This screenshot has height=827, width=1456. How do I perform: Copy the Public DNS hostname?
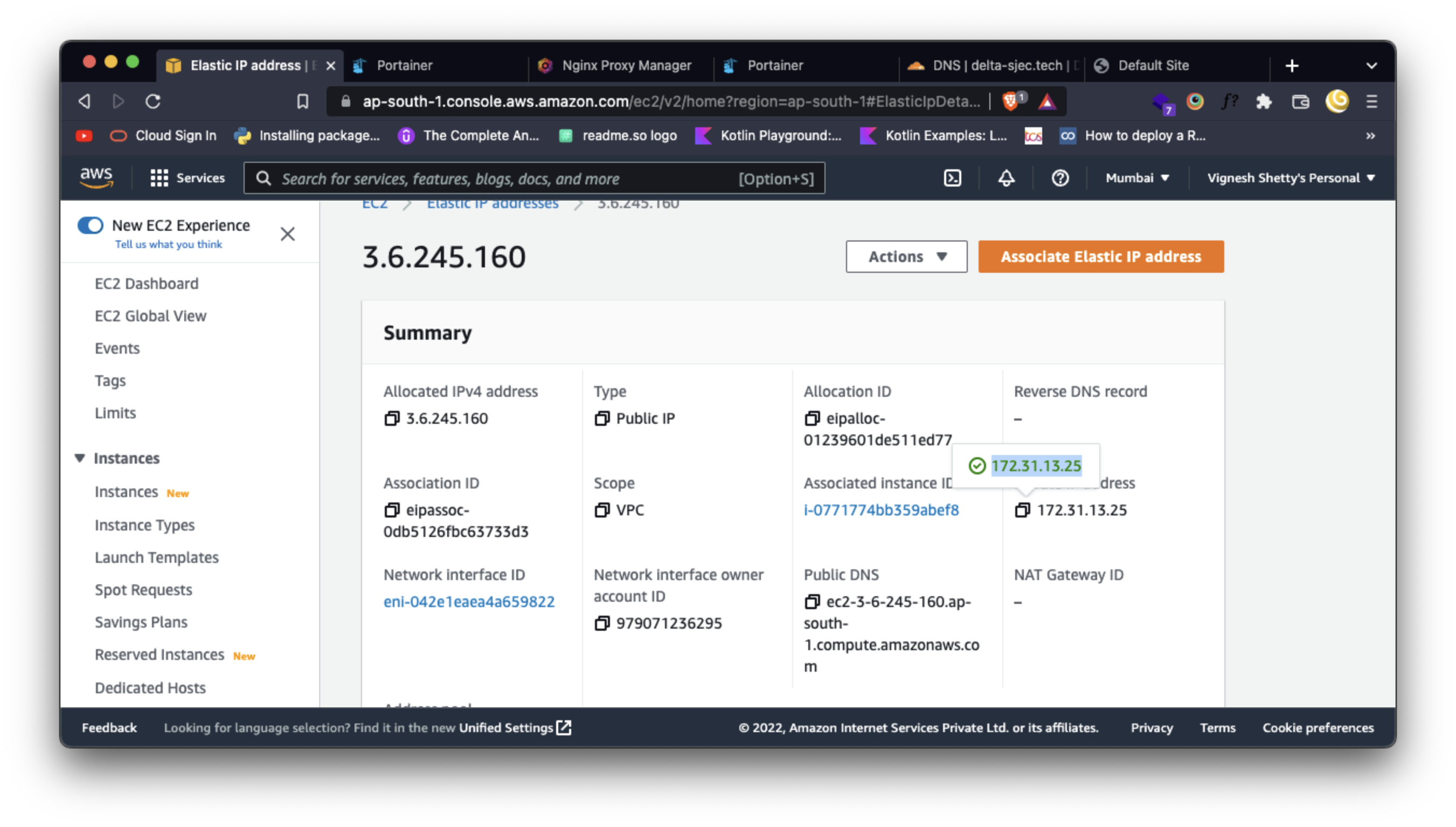coord(812,602)
